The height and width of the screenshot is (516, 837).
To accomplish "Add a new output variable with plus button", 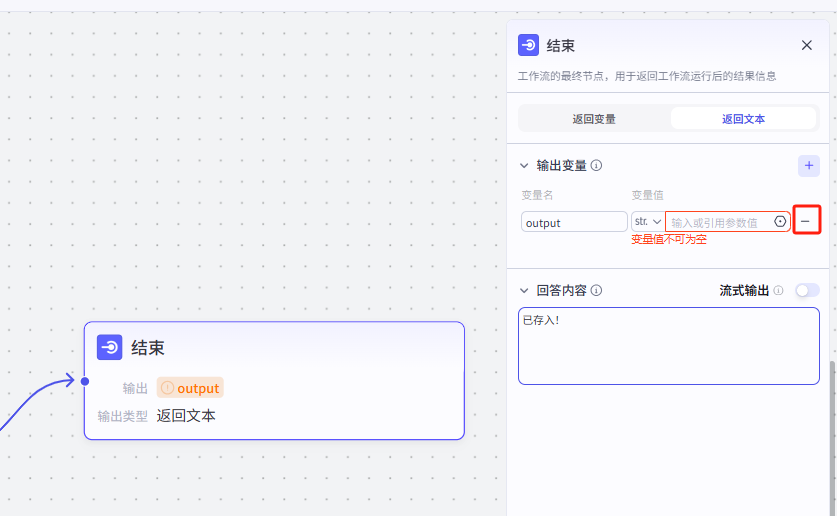I will point(808,166).
